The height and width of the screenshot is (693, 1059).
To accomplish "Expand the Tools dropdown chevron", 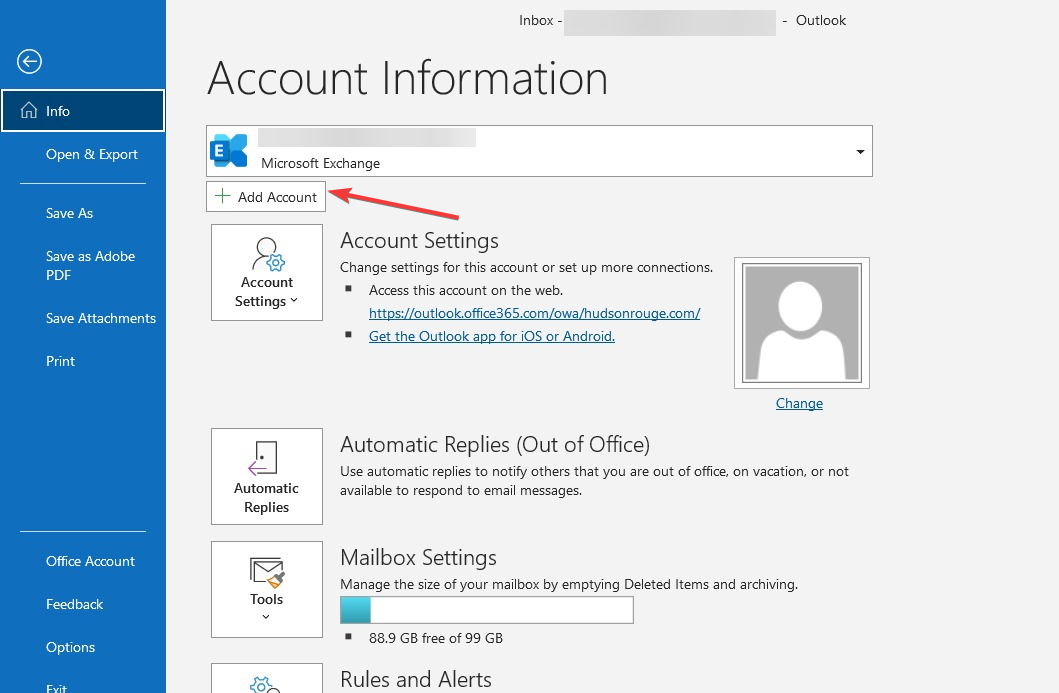I will point(266,617).
